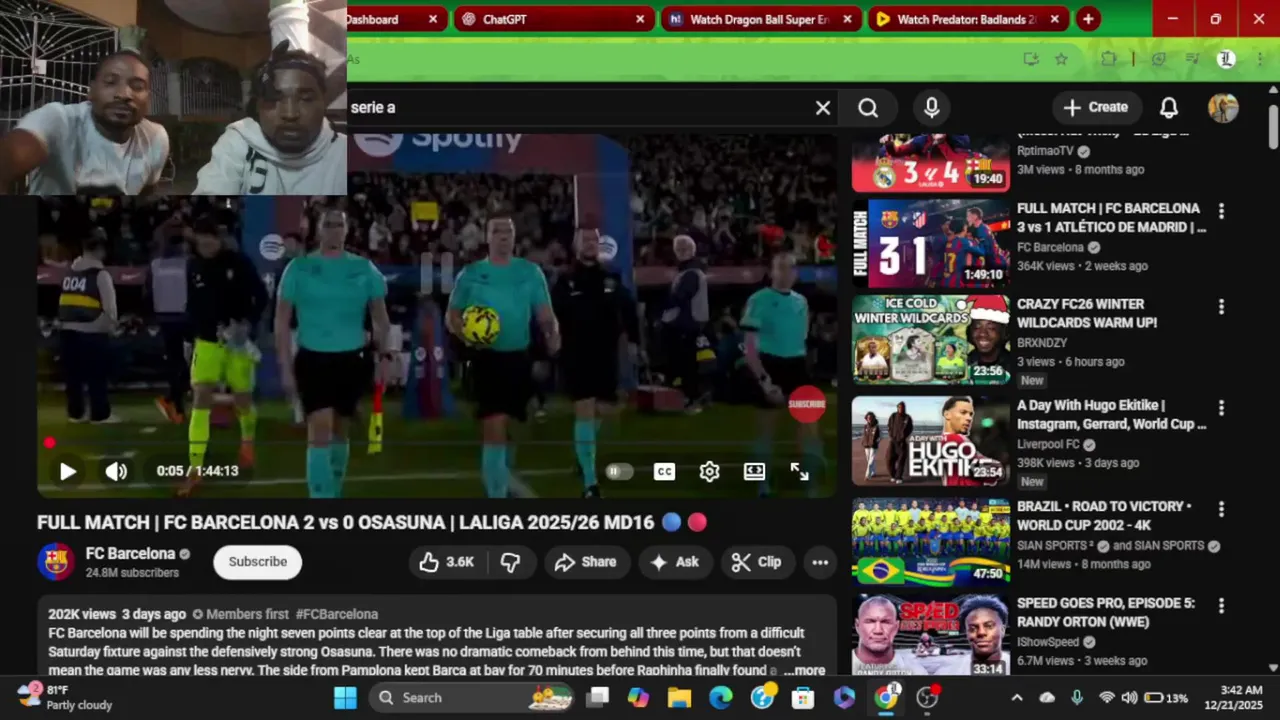Open the Chrome profile icon
Viewport: 1280px width, 720px height.
click(x=1226, y=59)
